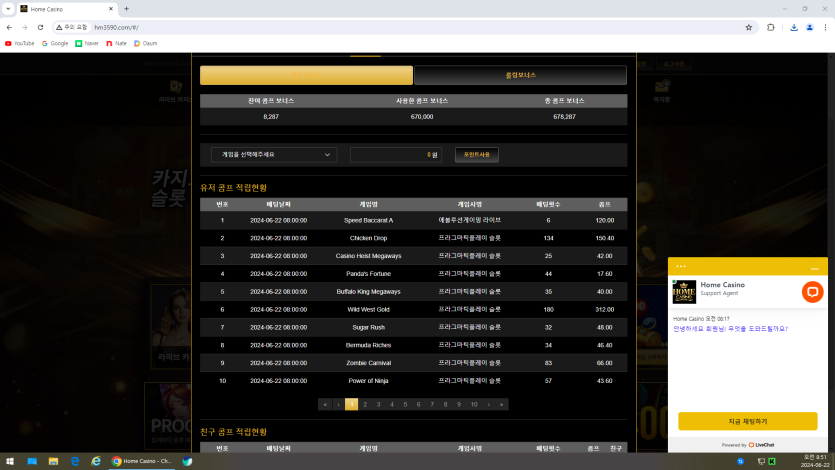The image size is (835, 470).
Task: Bookmark this page with the star icon
Action: click(x=748, y=27)
